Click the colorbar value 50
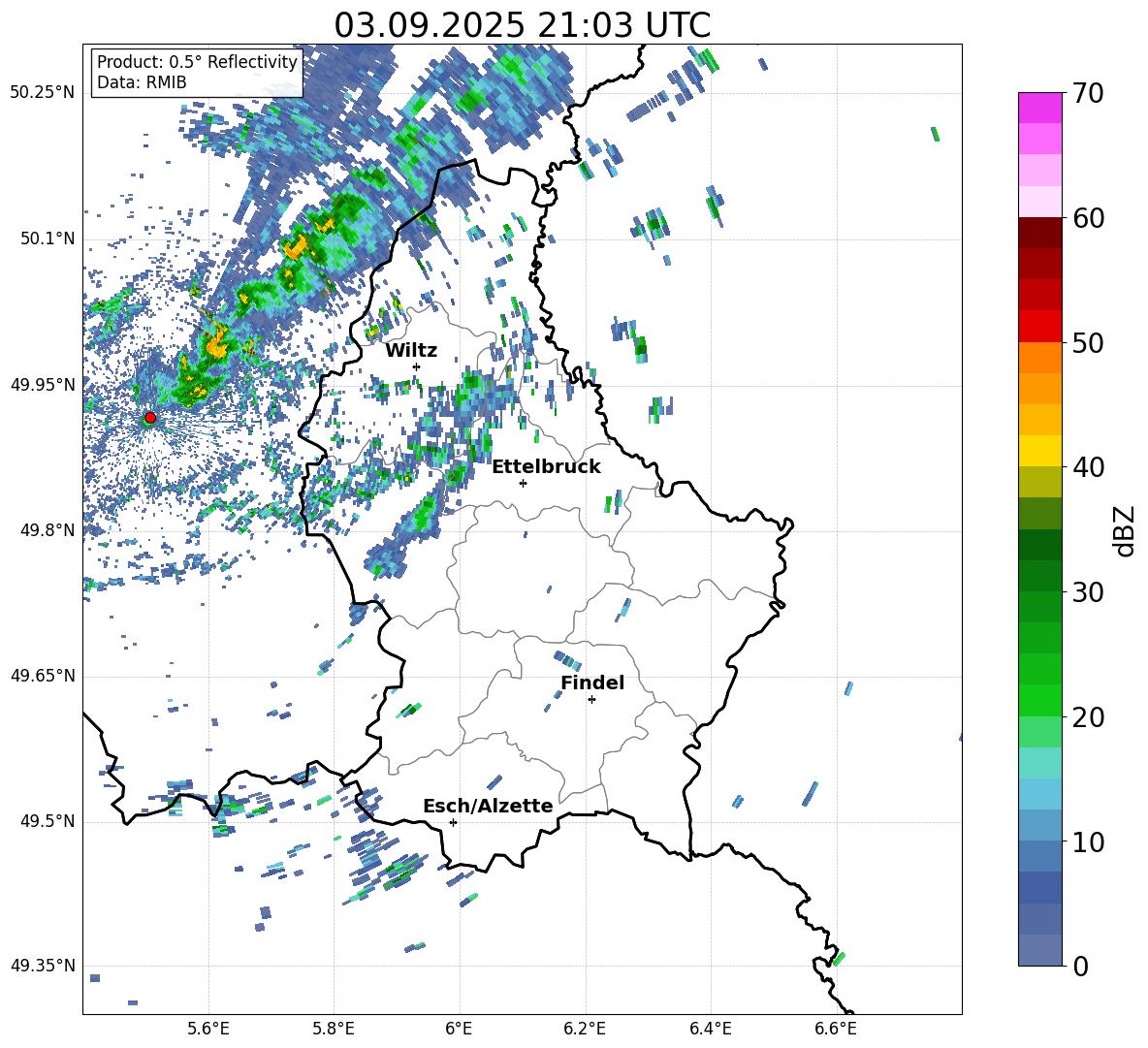The image size is (1148, 1048). click(x=1088, y=342)
